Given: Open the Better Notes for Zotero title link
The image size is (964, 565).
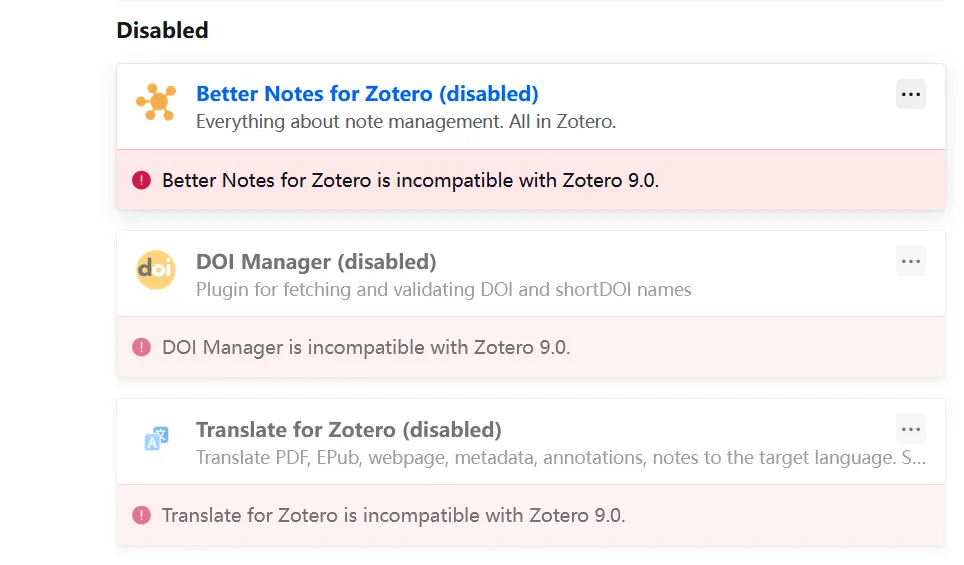Looking at the screenshot, I should click(x=367, y=94).
